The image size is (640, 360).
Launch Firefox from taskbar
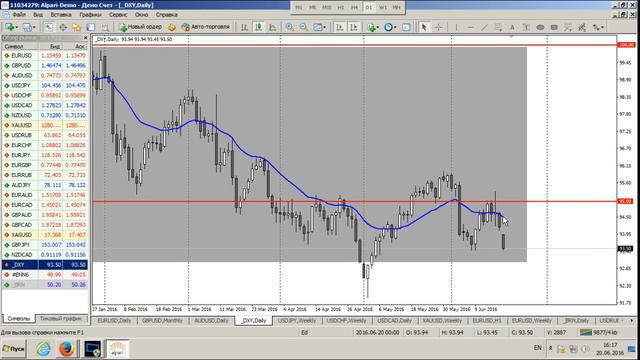(x=66, y=349)
